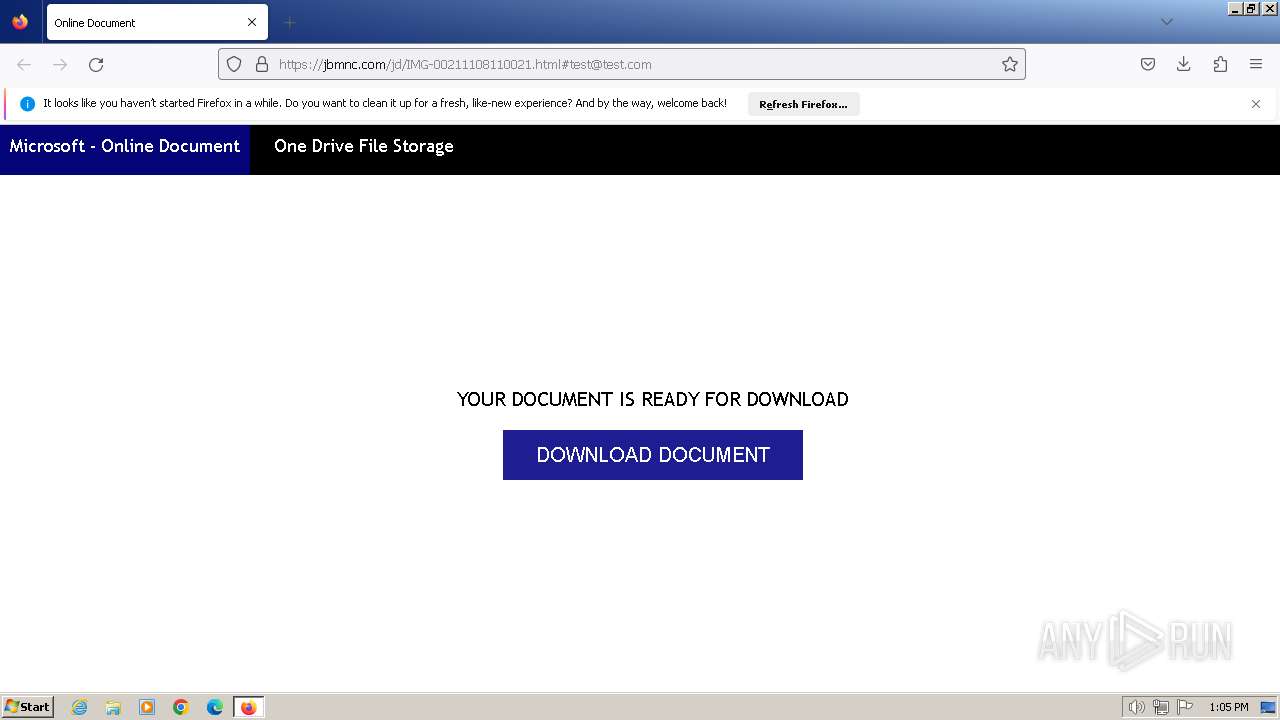Select Firefox taskbar button

(248, 707)
